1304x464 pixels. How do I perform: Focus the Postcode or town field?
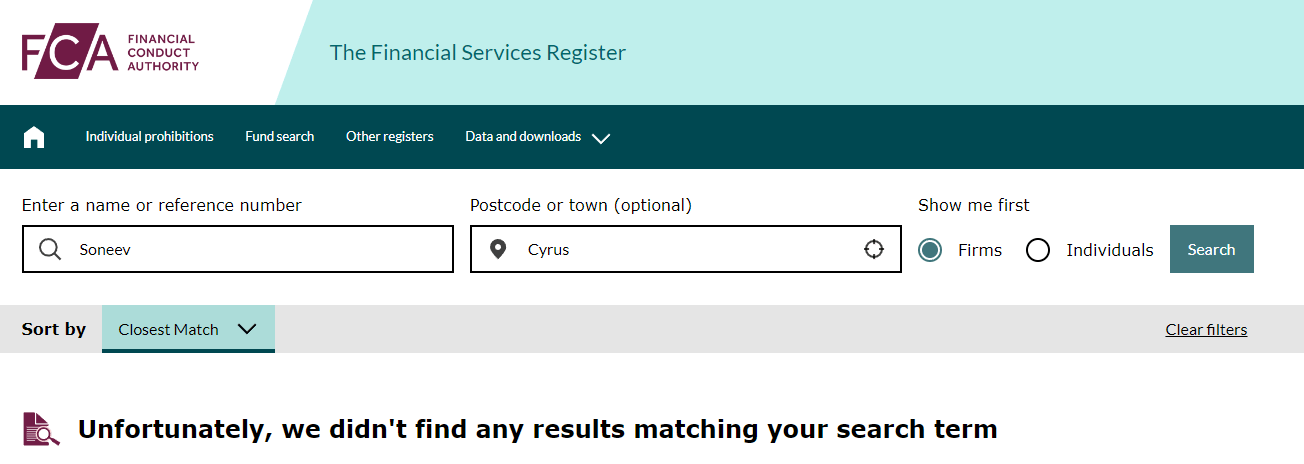686,249
